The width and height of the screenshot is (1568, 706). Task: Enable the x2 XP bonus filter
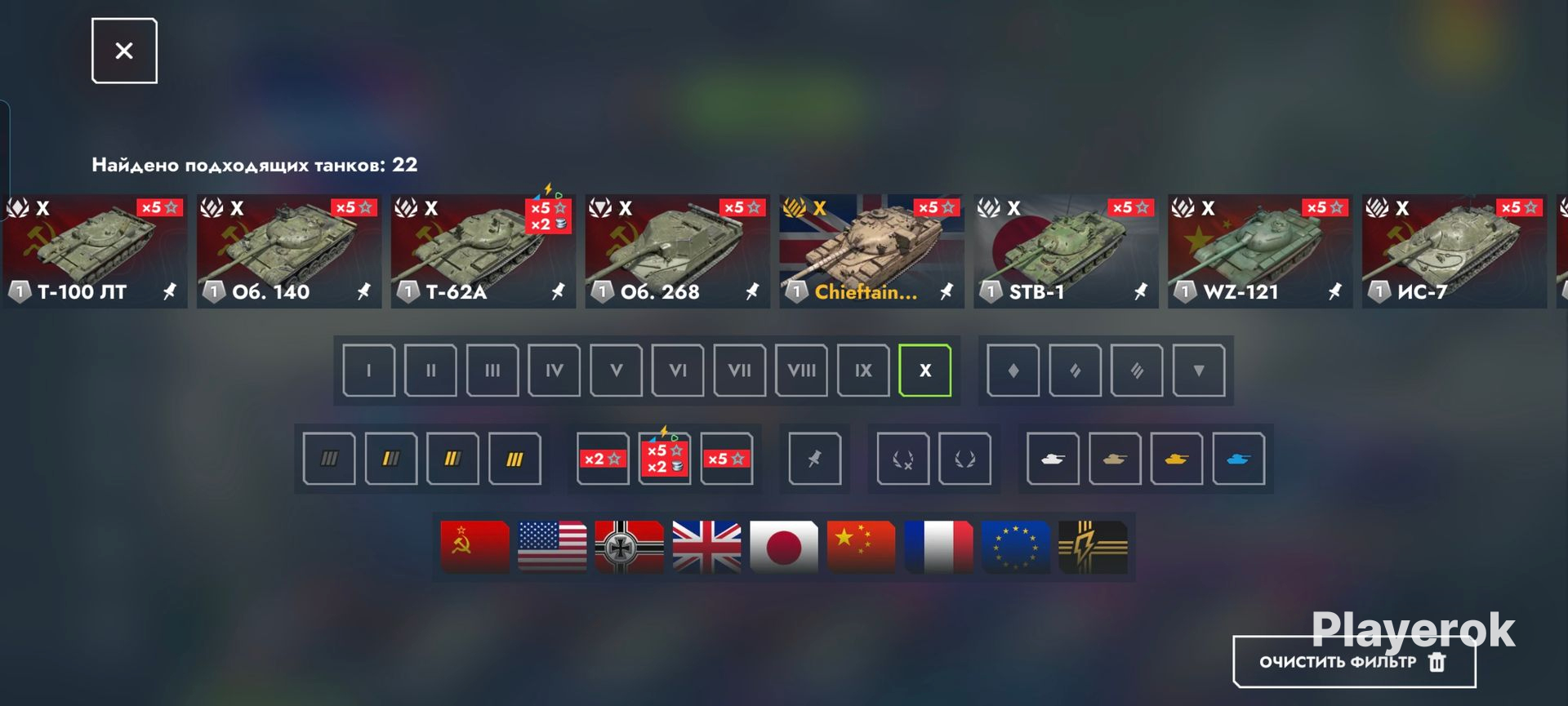click(603, 459)
